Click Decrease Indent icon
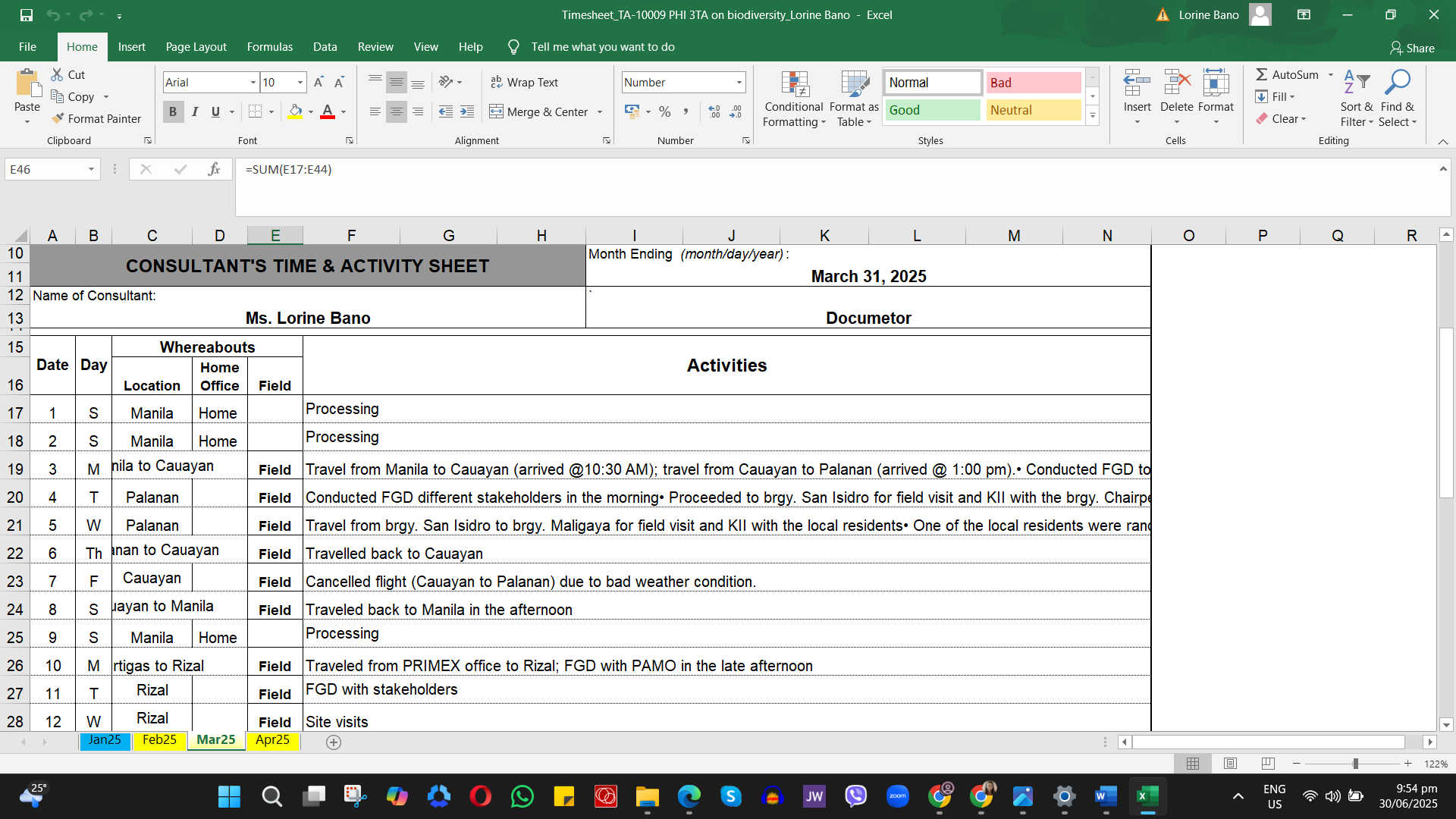Viewport: 1456px width, 819px height. point(446,111)
